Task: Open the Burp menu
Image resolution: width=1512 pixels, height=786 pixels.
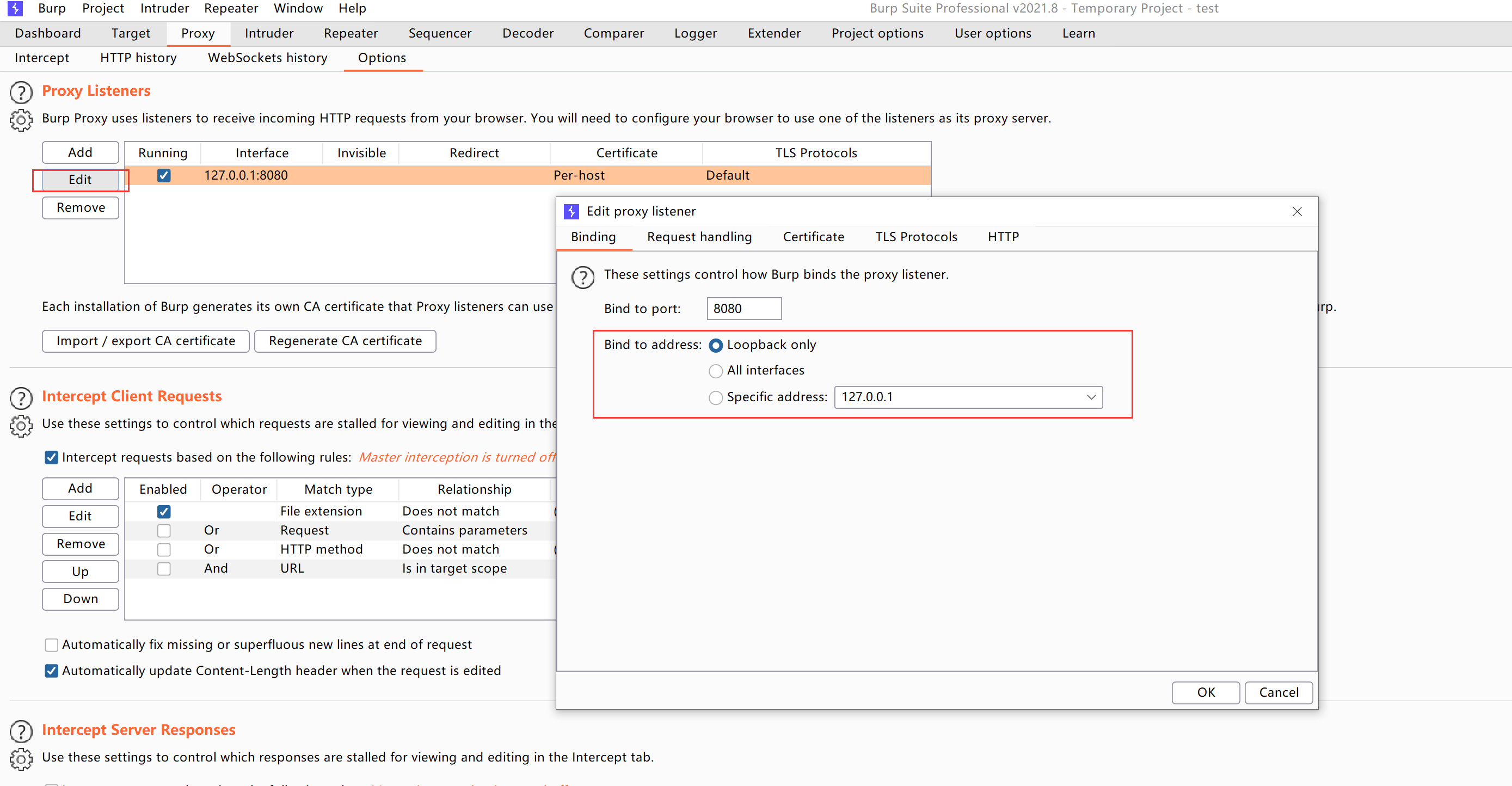Action: [x=52, y=8]
